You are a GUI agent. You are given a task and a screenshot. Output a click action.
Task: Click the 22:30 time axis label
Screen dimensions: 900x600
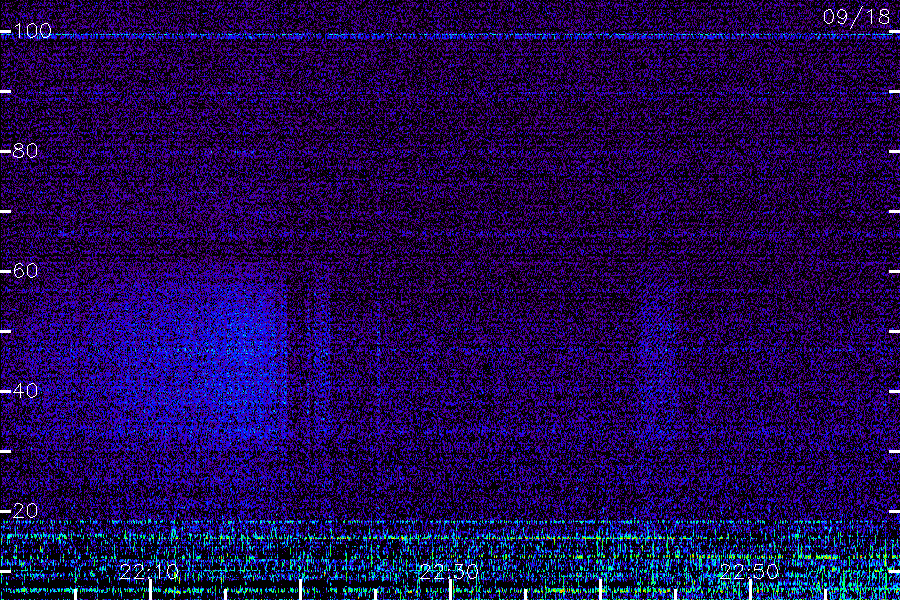(449, 572)
